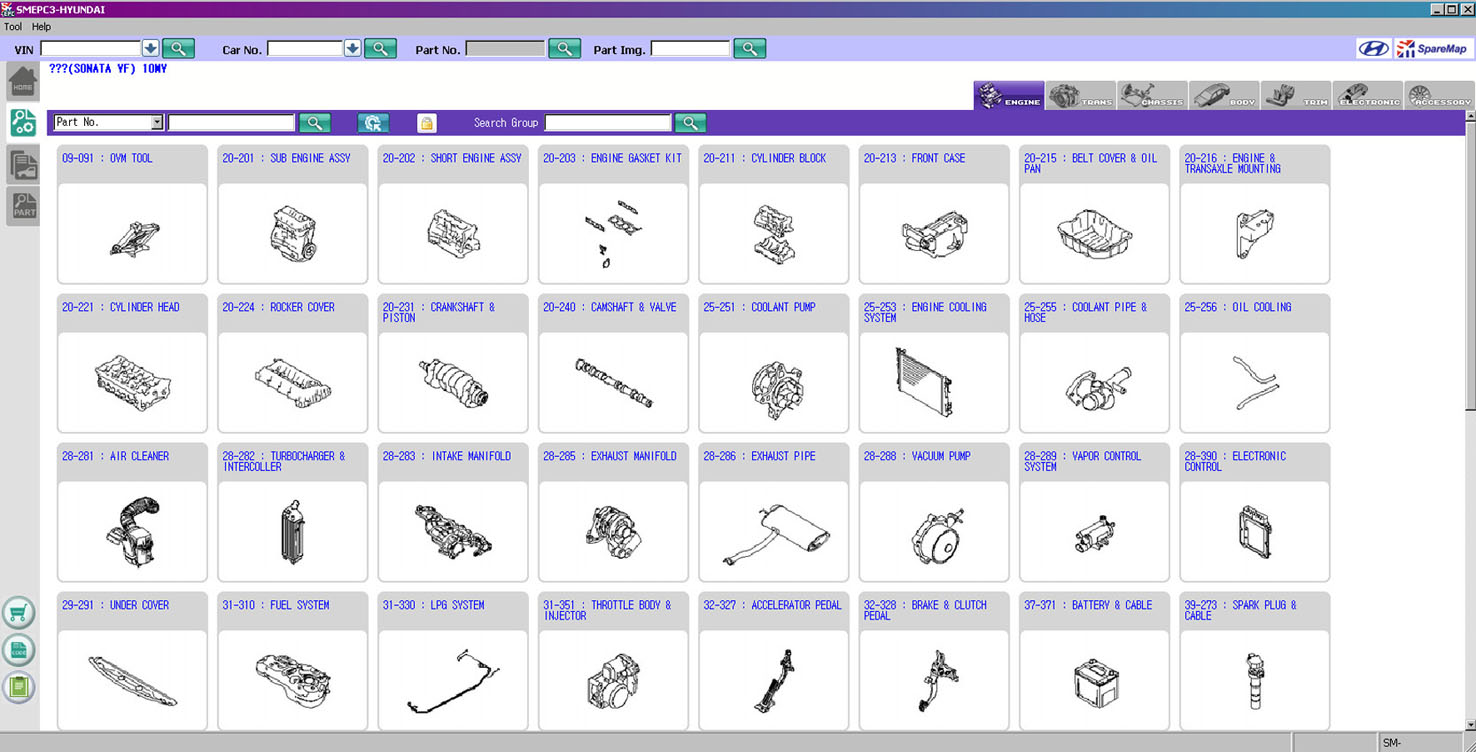The height and width of the screenshot is (752, 1476).
Task: Switch to the Chassis tab
Action: [x=1152, y=96]
